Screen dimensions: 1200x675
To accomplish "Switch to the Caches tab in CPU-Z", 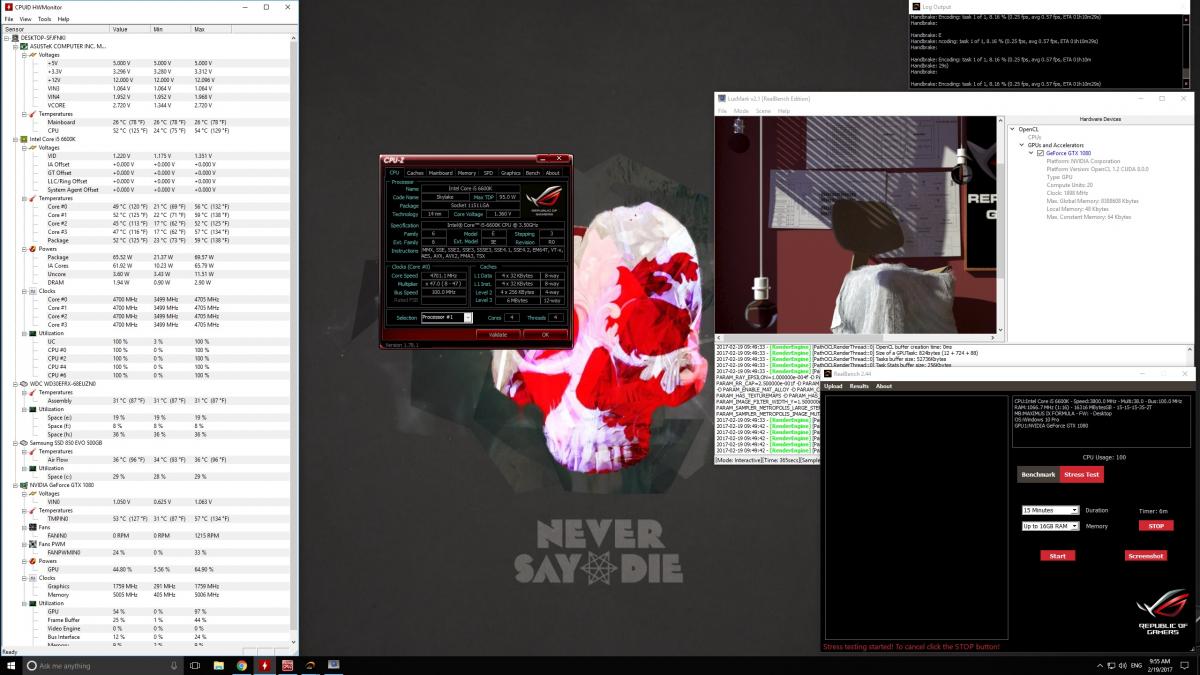I will click(x=414, y=173).
